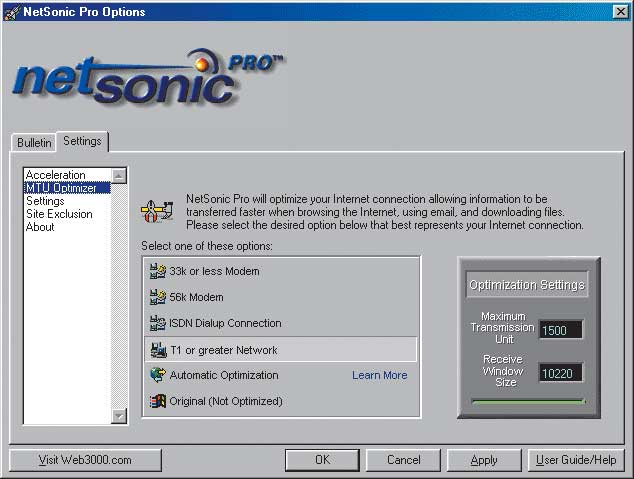Switch to the Settings tab
Viewport: 634px width, 479px height.
tap(83, 142)
